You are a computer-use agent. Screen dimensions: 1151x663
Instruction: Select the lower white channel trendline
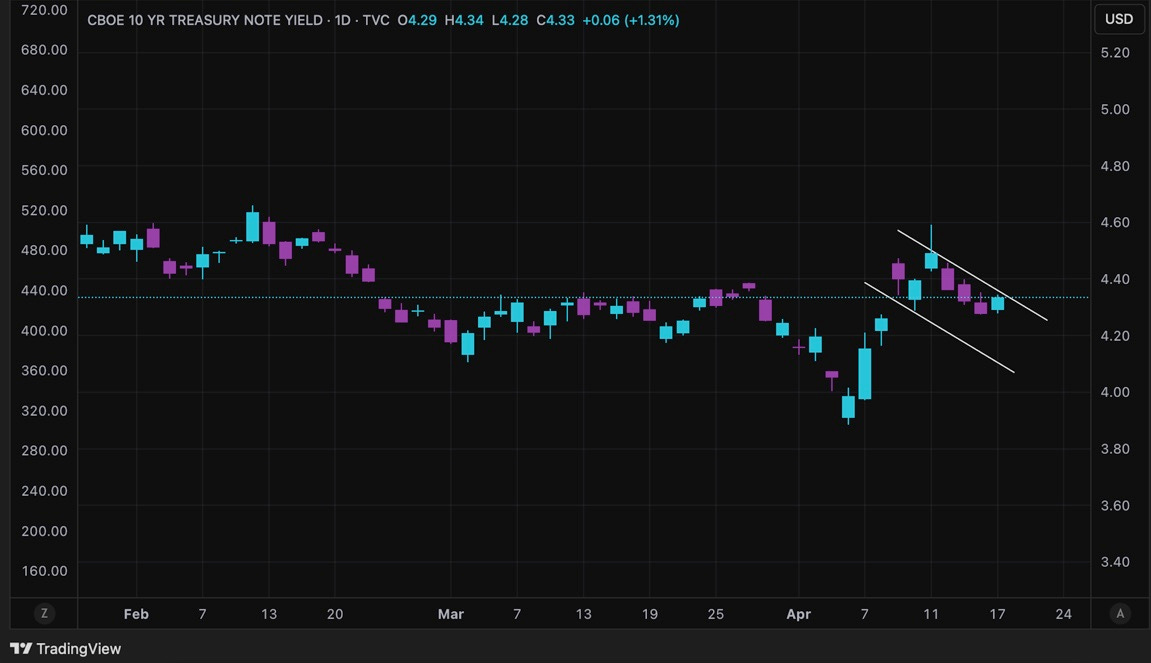(x=940, y=327)
